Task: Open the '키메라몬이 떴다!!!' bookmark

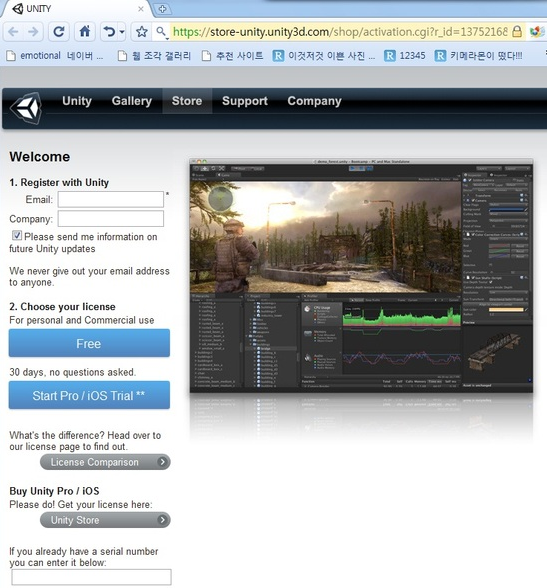Action: click(x=478, y=56)
